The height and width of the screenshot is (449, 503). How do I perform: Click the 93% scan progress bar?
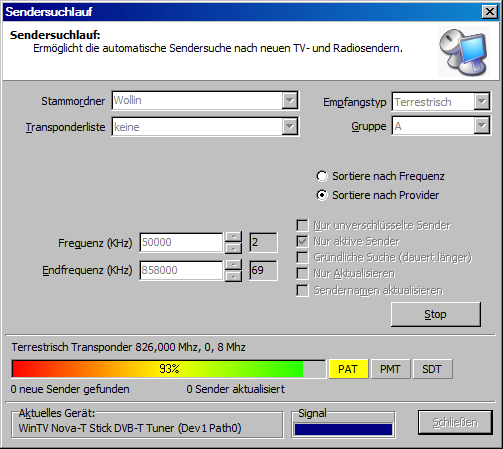169,369
